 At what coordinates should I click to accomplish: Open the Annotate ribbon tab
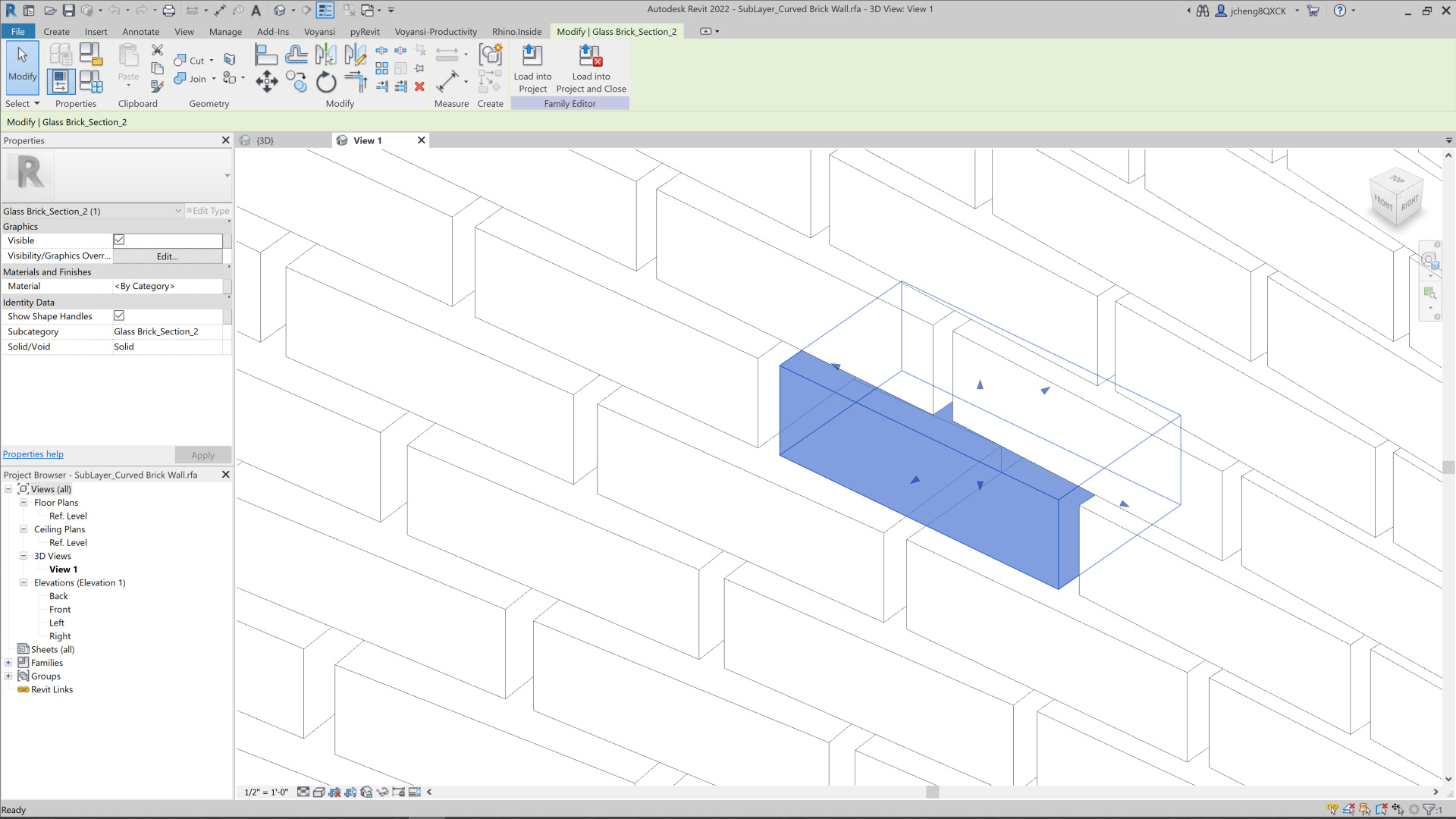[140, 32]
